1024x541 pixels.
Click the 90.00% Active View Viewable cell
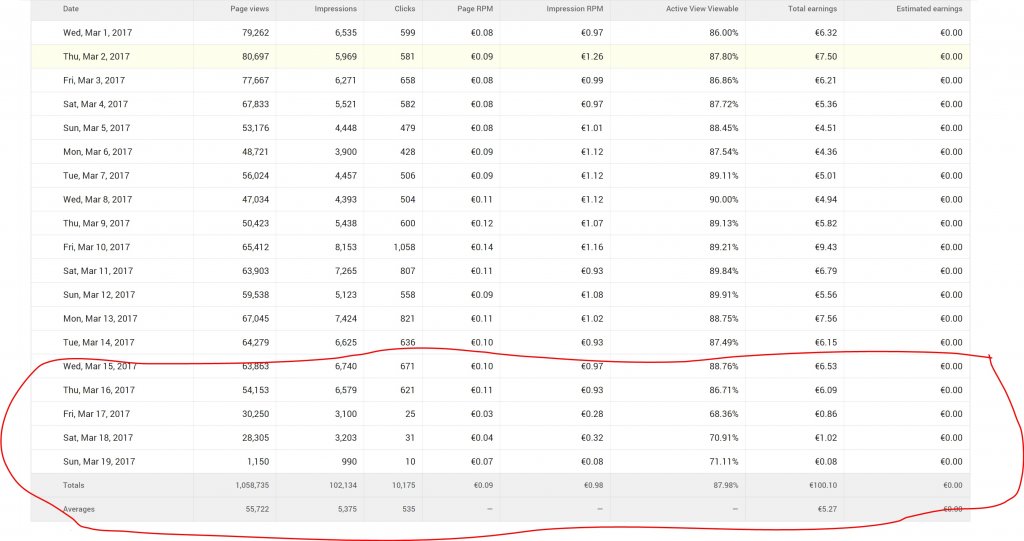[710, 199]
